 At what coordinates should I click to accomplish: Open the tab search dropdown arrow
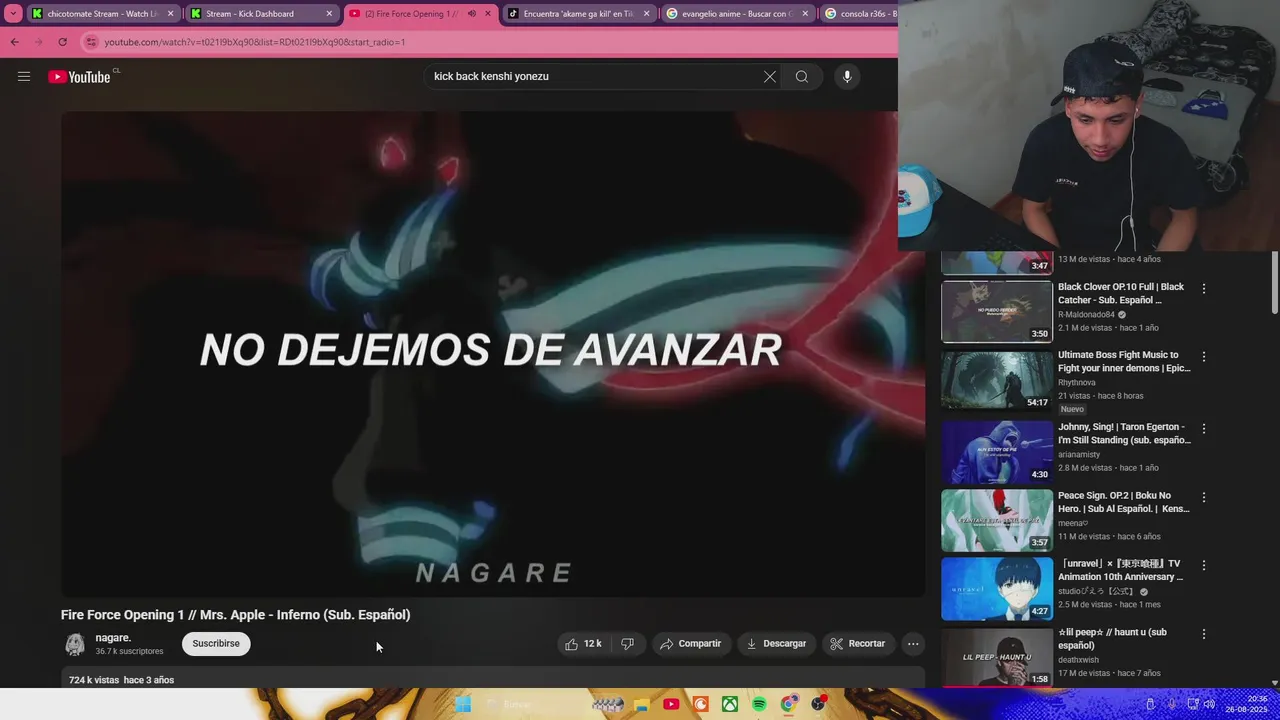(13, 14)
